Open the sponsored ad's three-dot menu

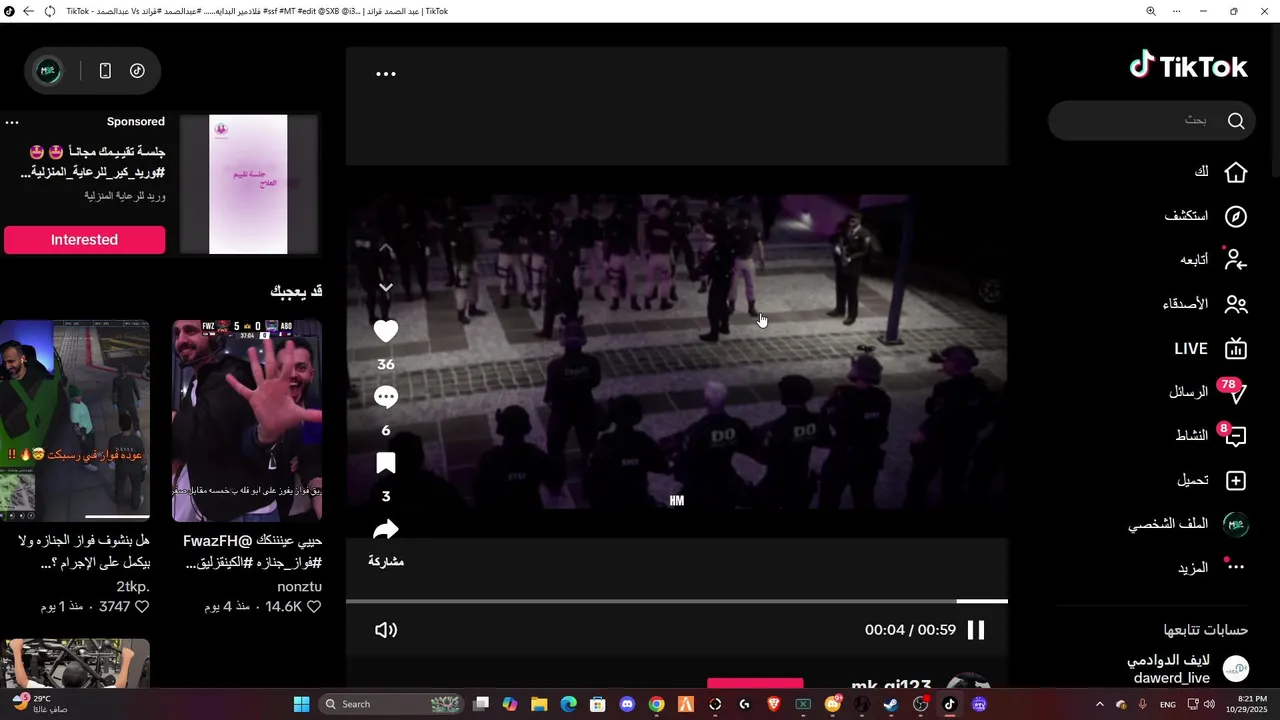(x=12, y=122)
